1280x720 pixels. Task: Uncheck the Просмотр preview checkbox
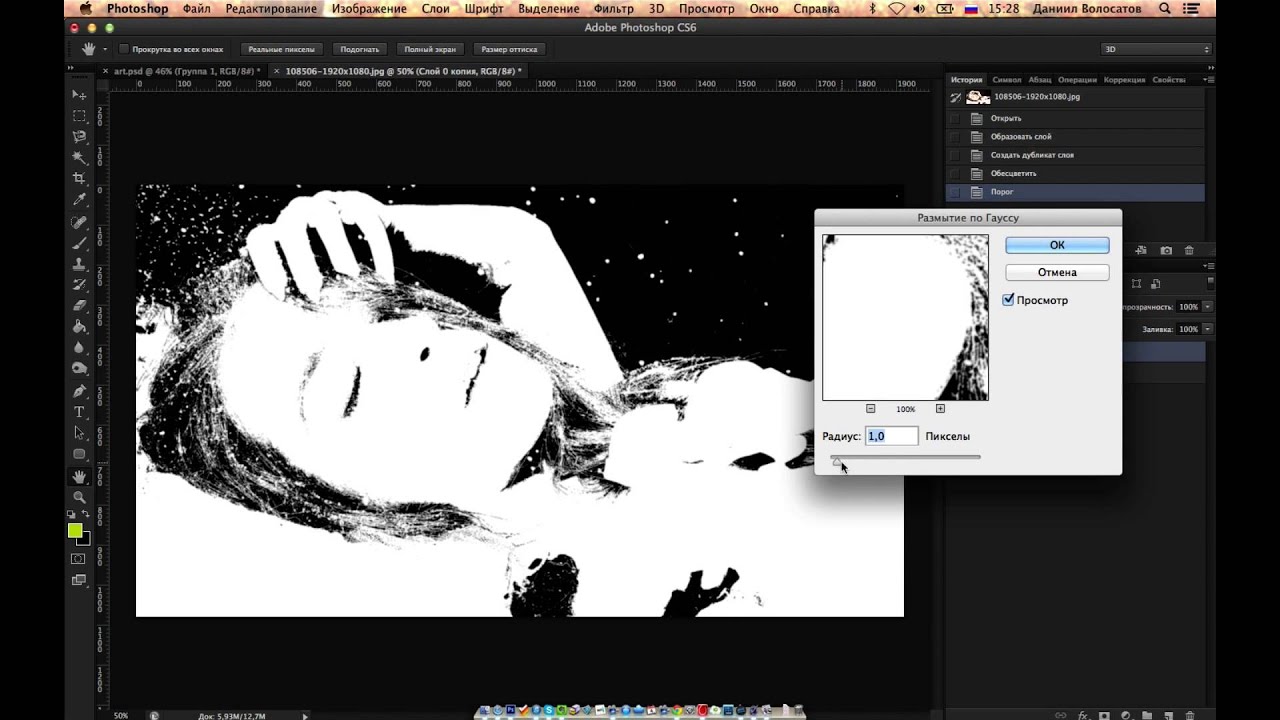tap(1009, 300)
